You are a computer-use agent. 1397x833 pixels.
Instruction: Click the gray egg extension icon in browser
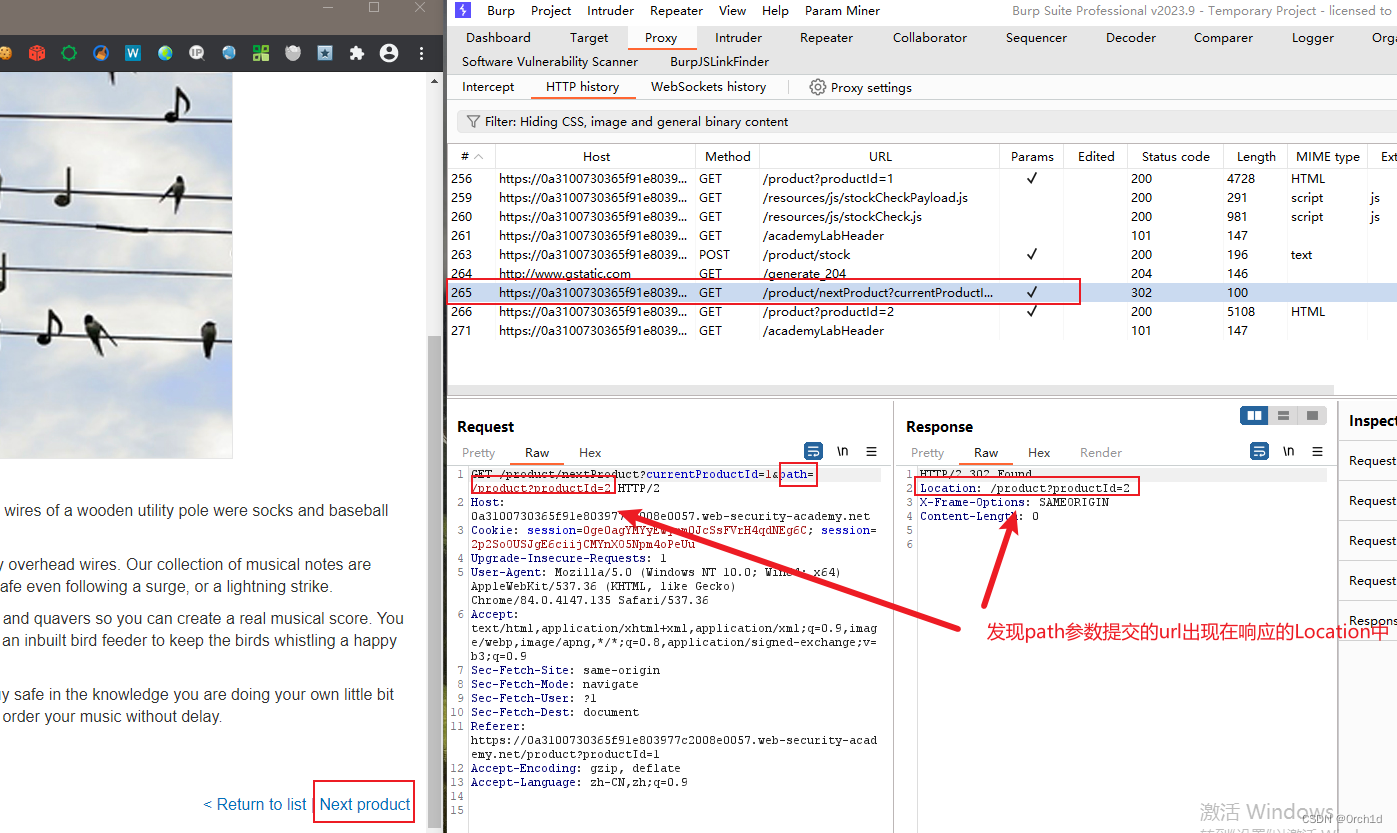pyautogui.click(x=293, y=53)
